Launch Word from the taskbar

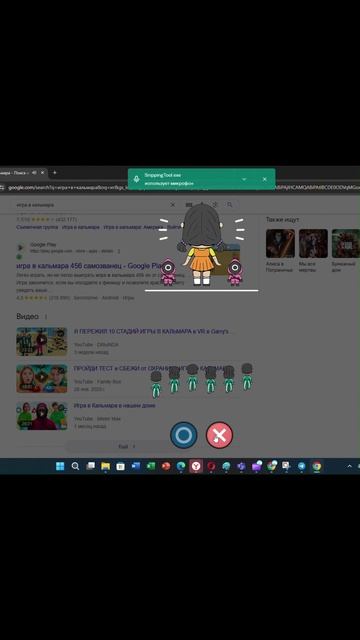[136, 466]
